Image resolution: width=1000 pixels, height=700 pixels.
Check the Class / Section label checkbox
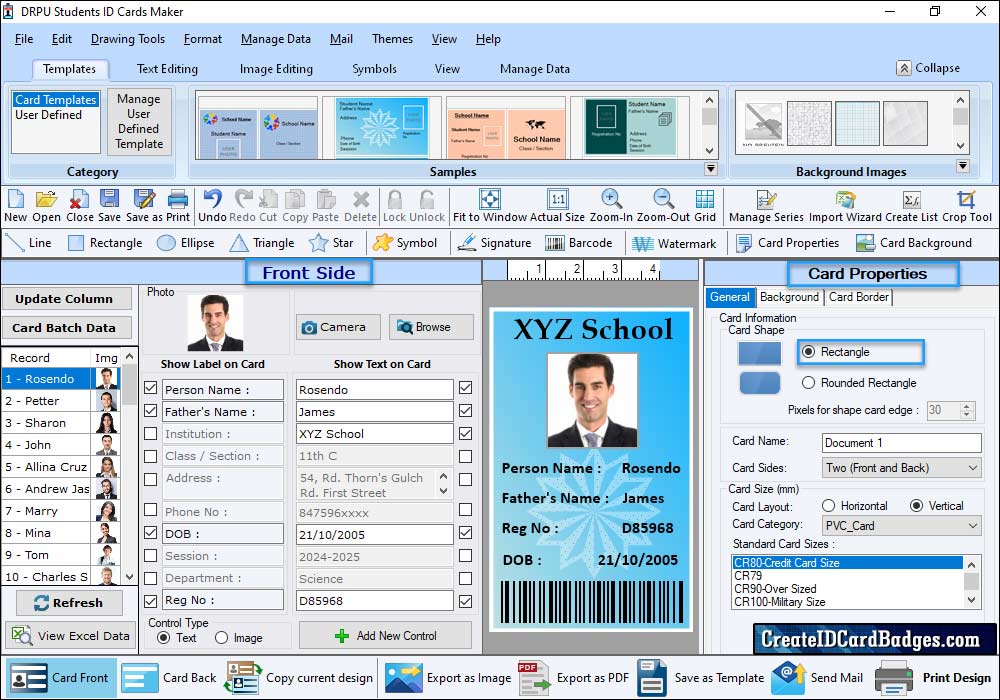point(151,456)
